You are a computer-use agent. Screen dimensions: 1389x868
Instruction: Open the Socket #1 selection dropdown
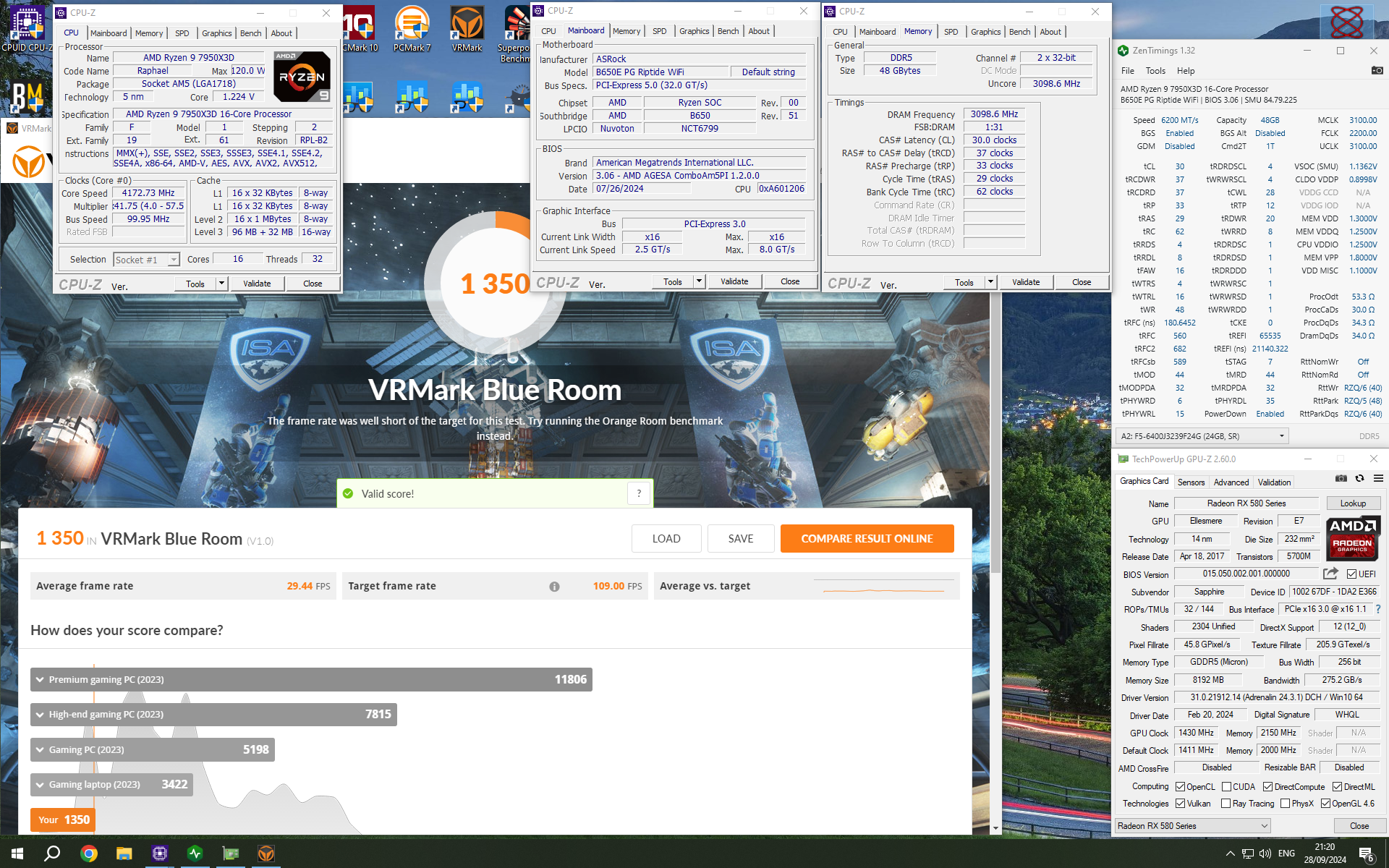(x=146, y=260)
